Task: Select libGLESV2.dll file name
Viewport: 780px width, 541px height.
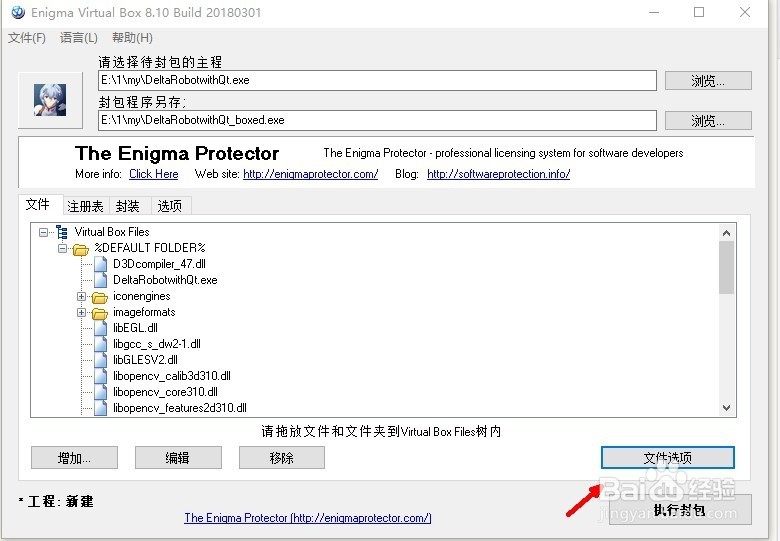Action: pos(145,360)
